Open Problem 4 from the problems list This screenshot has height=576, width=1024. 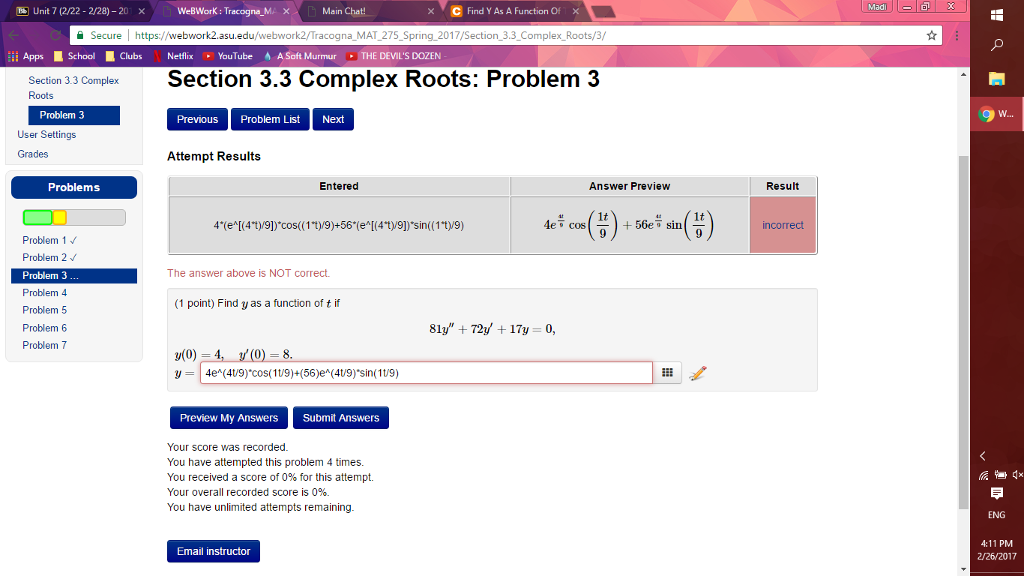pos(45,292)
